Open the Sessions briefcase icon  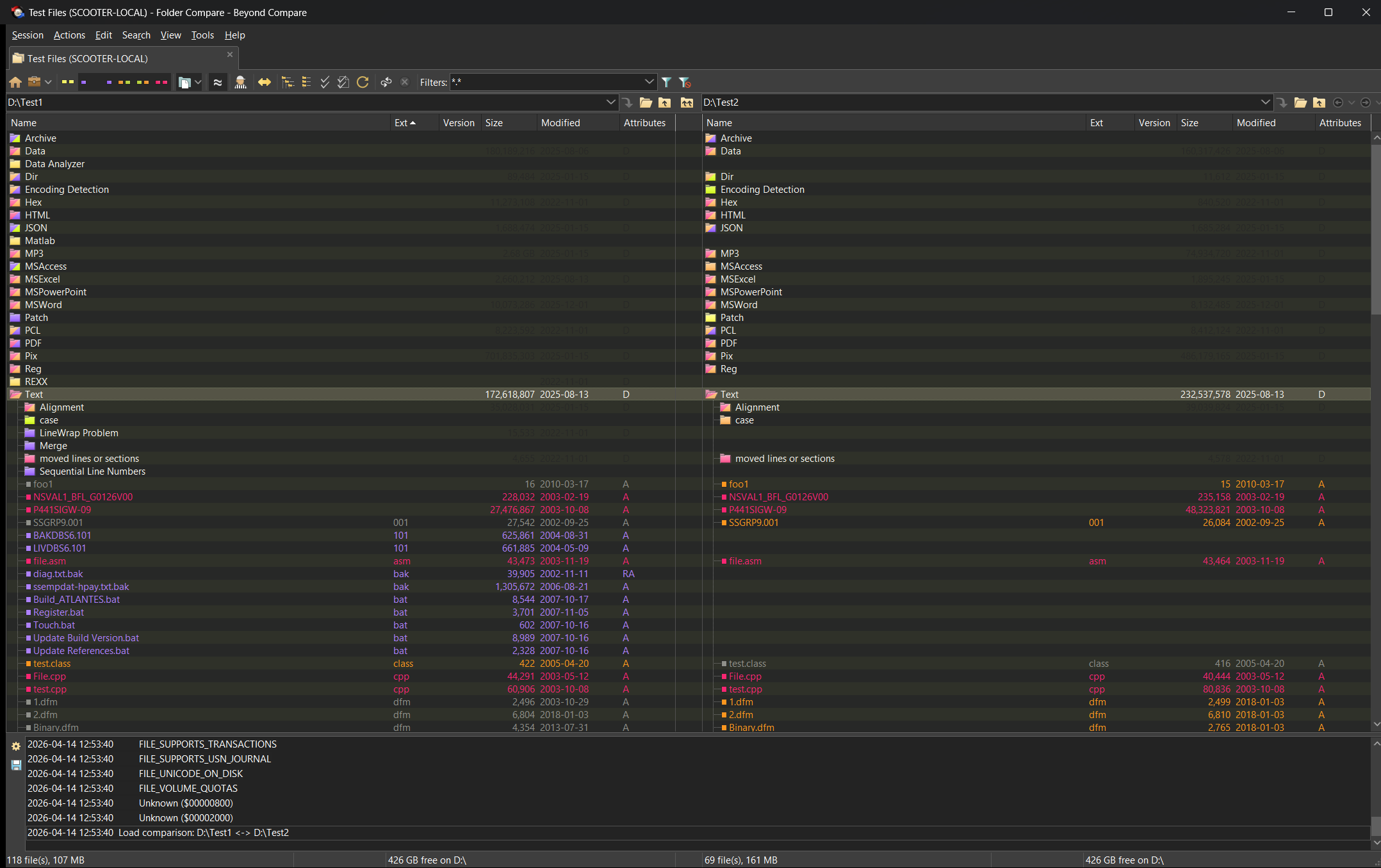pyautogui.click(x=35, y=82)
